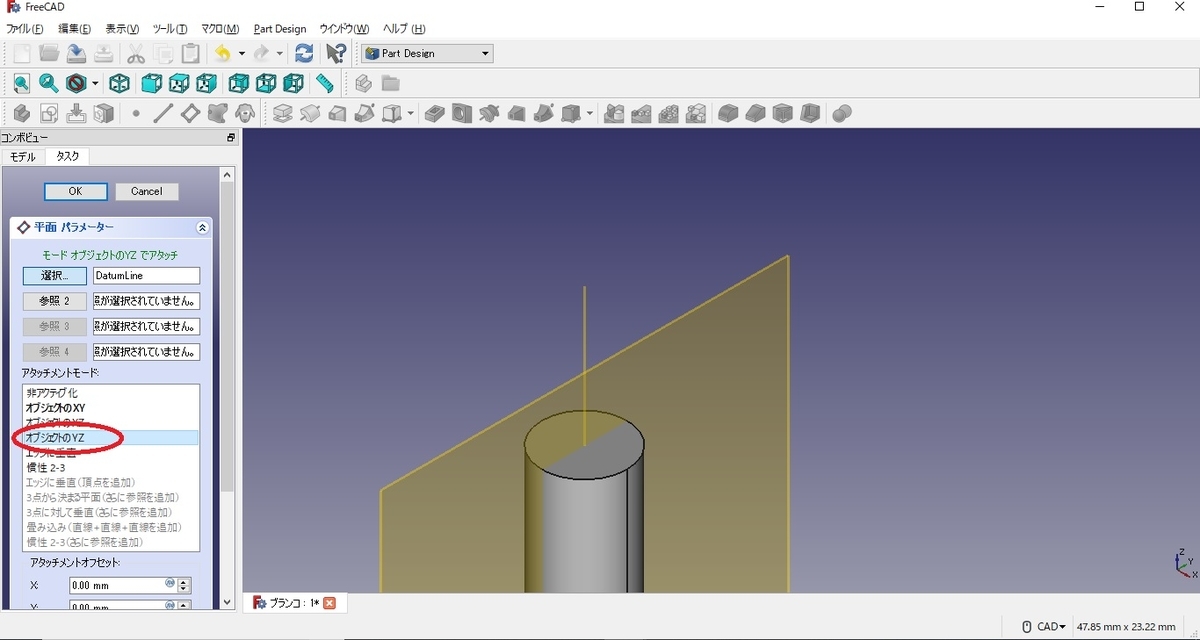Close the ブランコ : 1* document tab

[x=329, y=602]
